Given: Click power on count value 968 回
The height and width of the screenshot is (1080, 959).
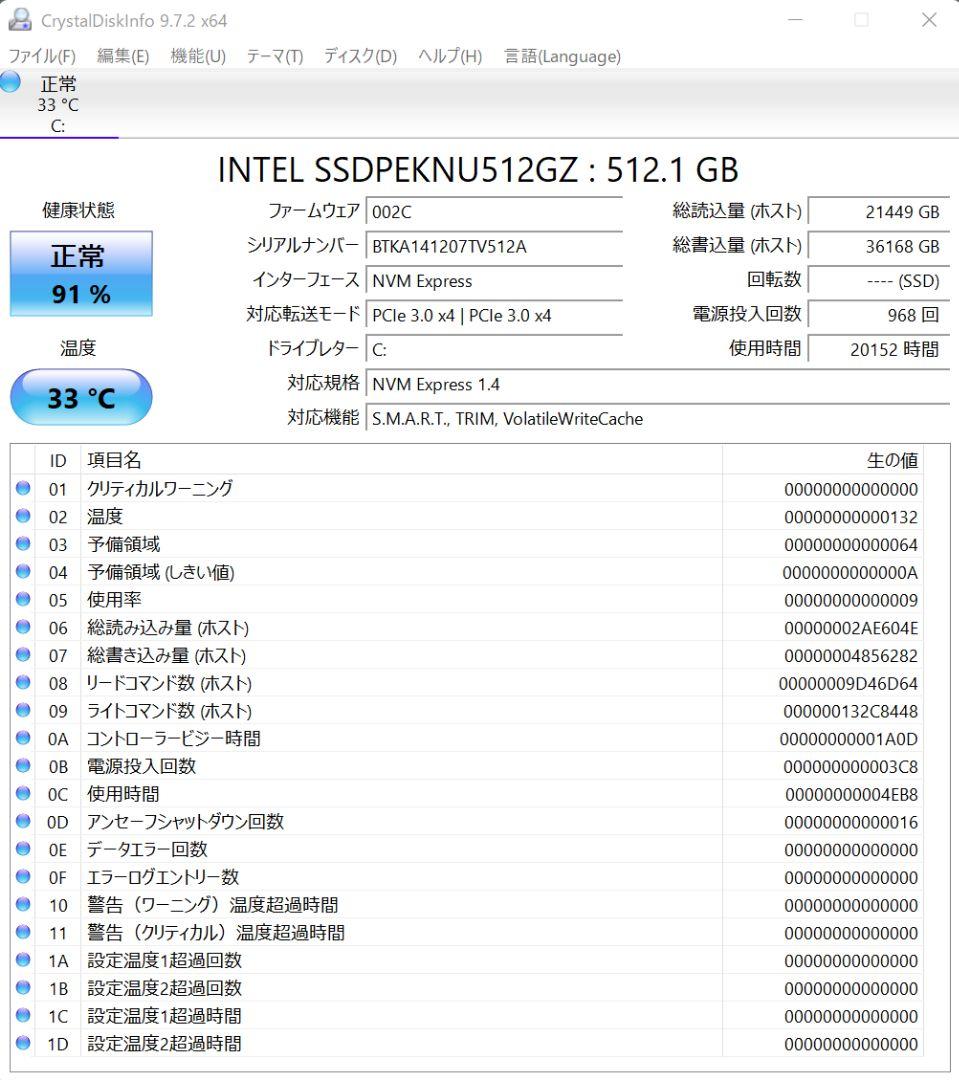Looking at the screenshot, I should (879, 315).
